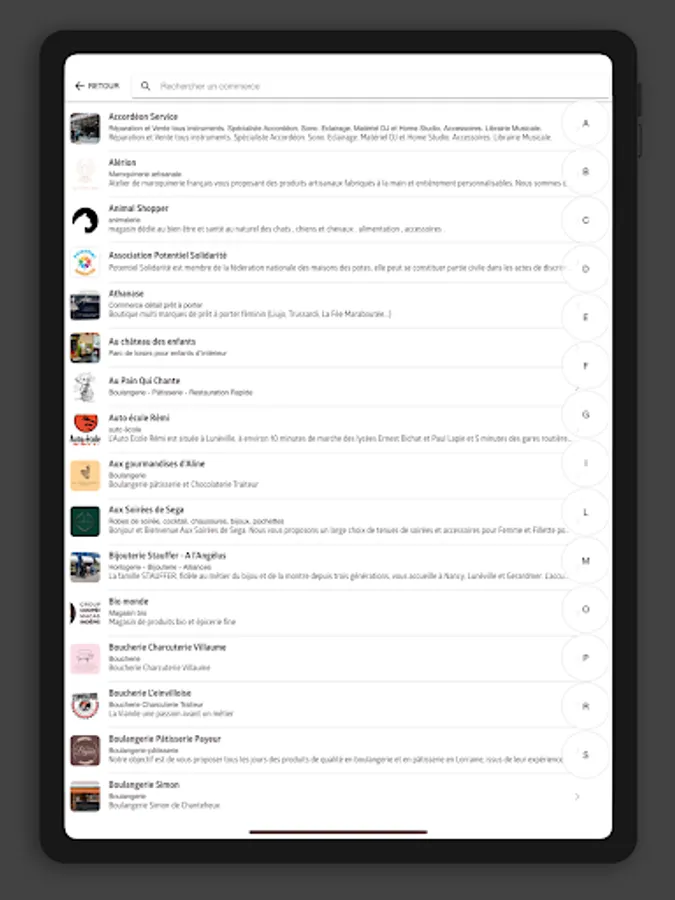Click the back arrow icon beside Retour
The image size is (675, 900).
click(79, 86)
